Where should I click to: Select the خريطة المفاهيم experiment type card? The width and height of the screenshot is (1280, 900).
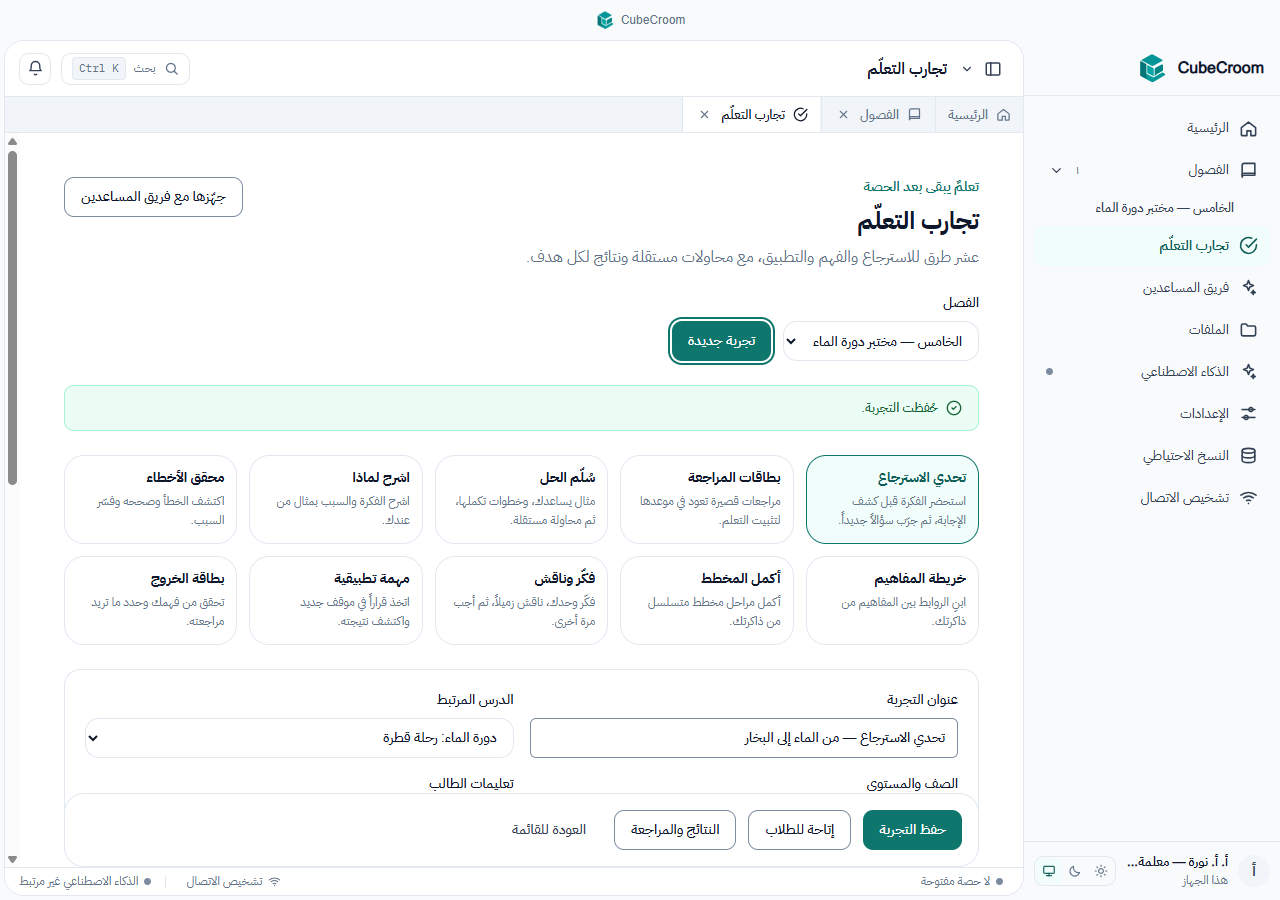point(892,600)
